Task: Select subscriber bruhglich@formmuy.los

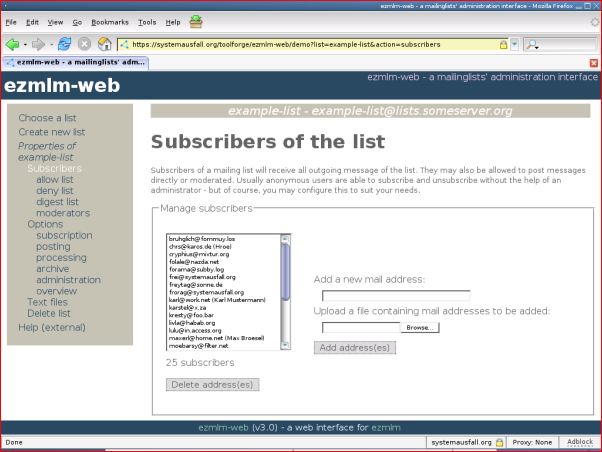Action: pyautogui.click(x=224, y=239)
